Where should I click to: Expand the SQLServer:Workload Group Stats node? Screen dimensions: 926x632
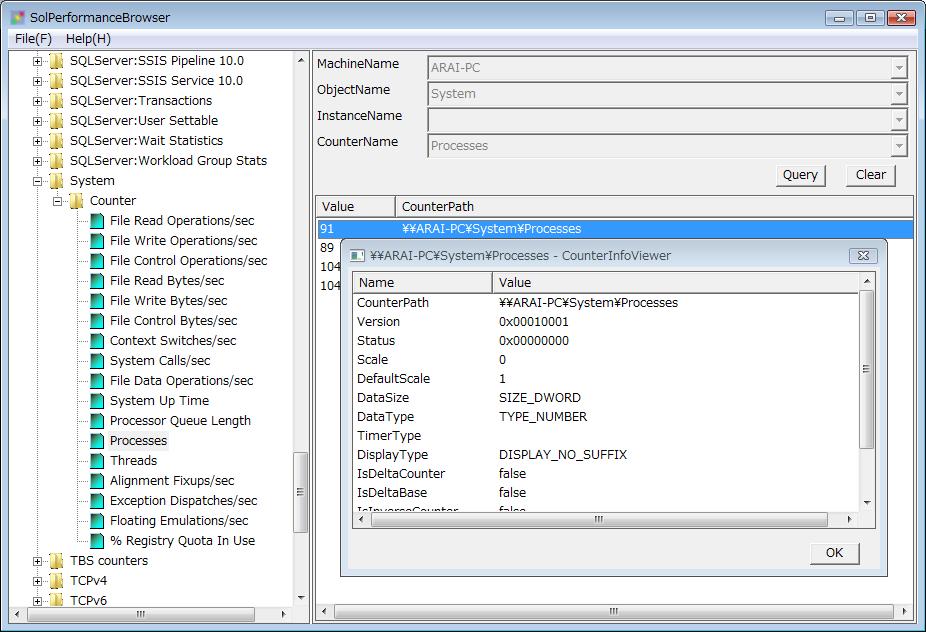pos(37,161)
